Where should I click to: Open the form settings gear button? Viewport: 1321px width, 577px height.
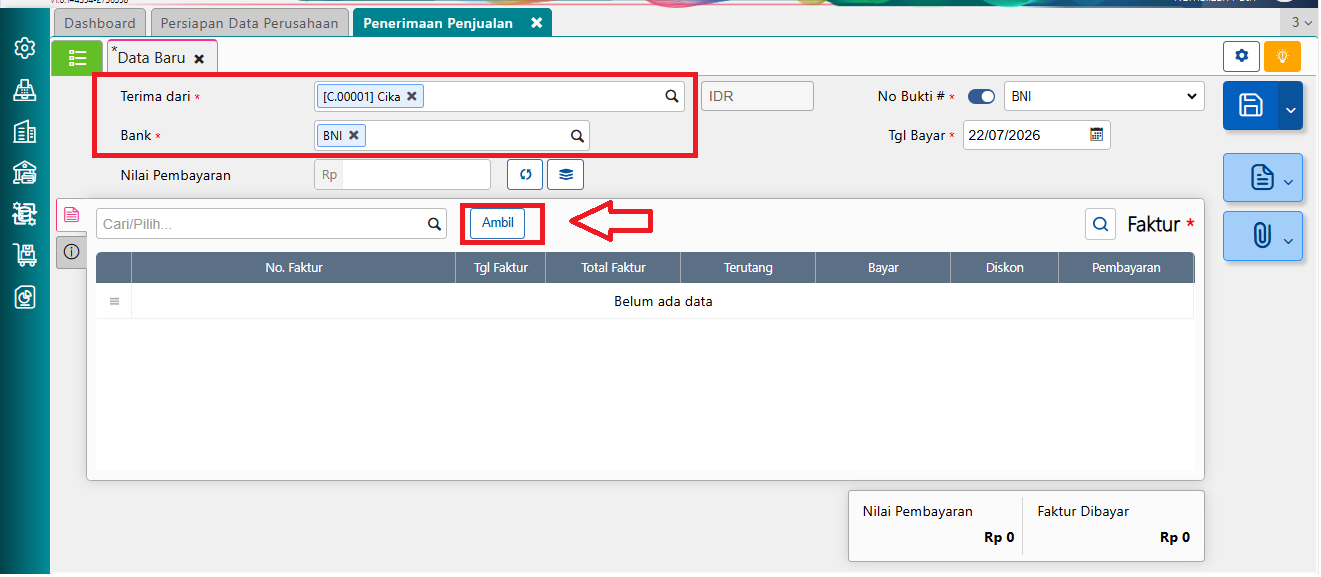pyautogui.click(x=1242, y=56)
